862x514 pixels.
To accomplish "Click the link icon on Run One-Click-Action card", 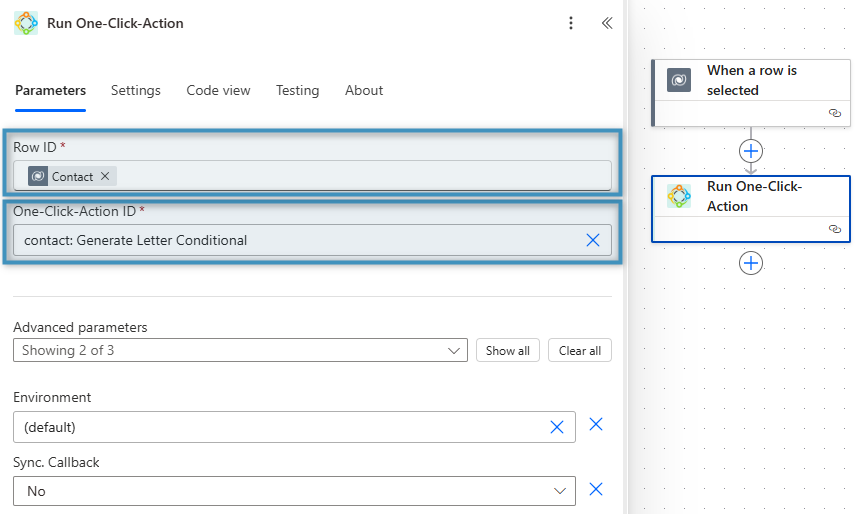I will tap(834, 229).
